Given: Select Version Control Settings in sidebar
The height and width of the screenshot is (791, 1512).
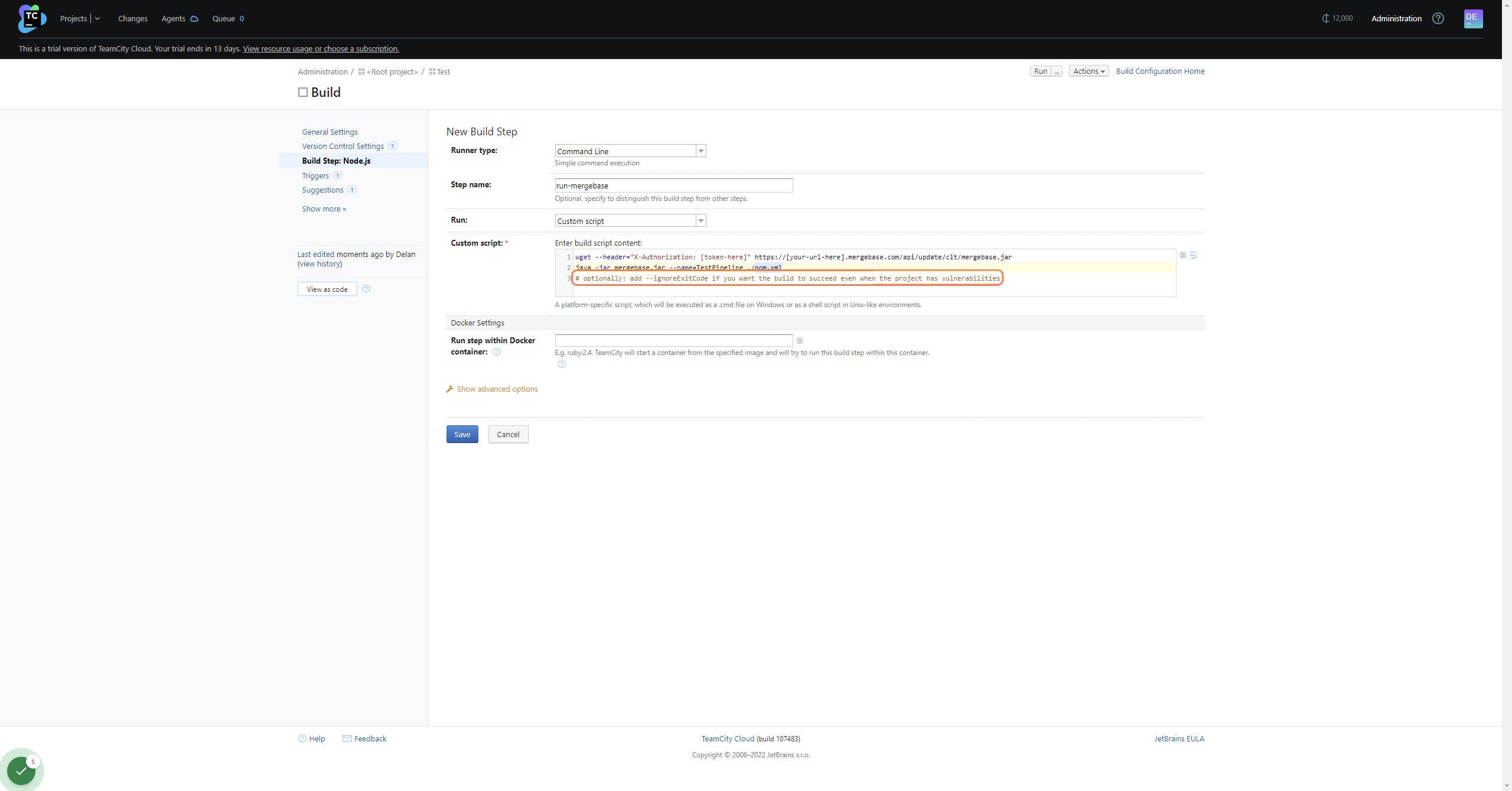Looking at the screenshot, I should pyautogui.click(x=343, y=146).
